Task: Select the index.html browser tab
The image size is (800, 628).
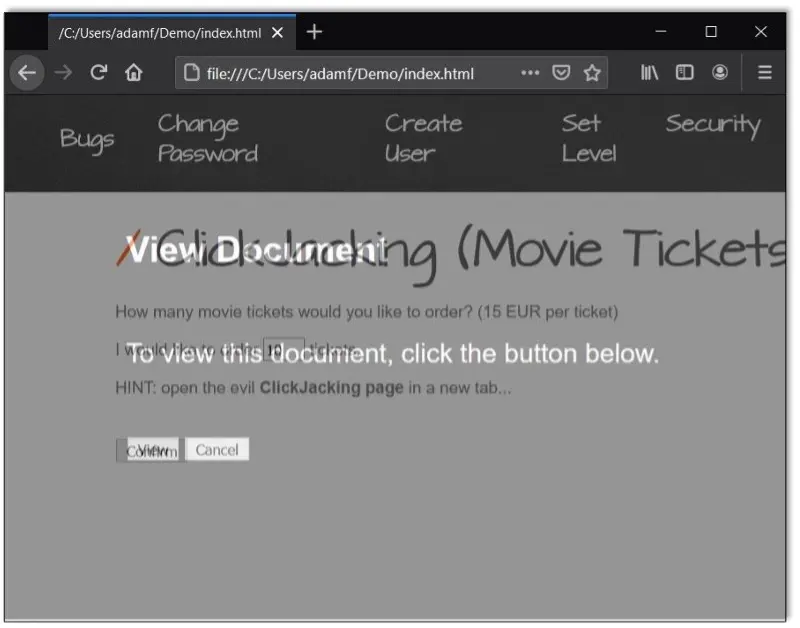Action: coord(160,31)
